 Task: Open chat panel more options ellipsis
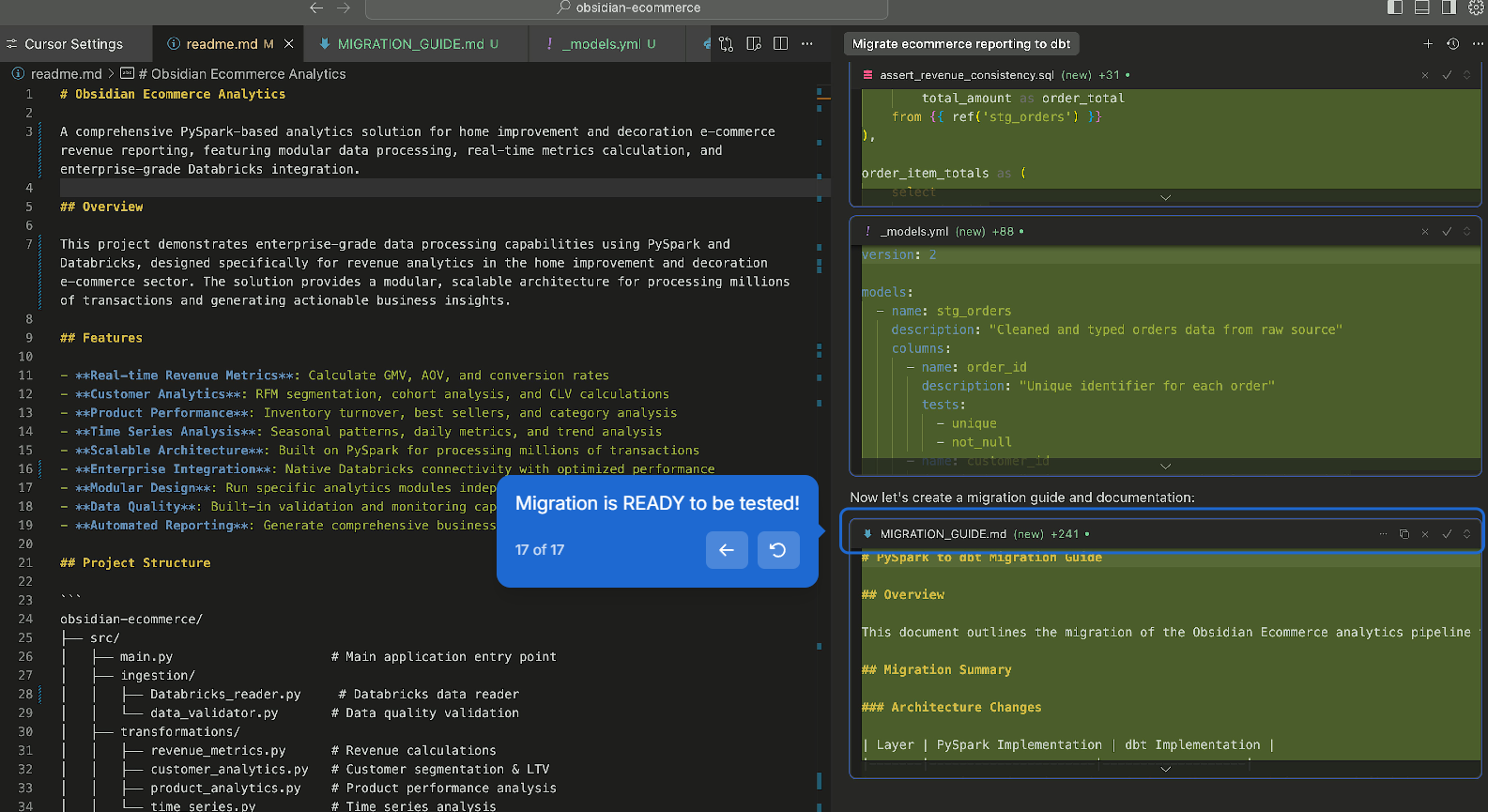(1478, 44)
